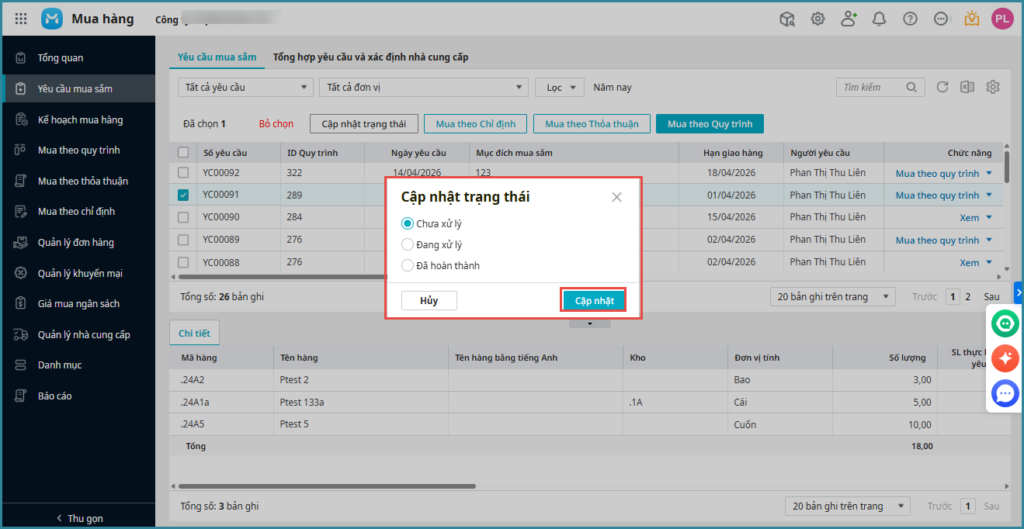
Task: Check the YC00090 row checkbox
Action: pyautogui.click(x=184, y=217)
